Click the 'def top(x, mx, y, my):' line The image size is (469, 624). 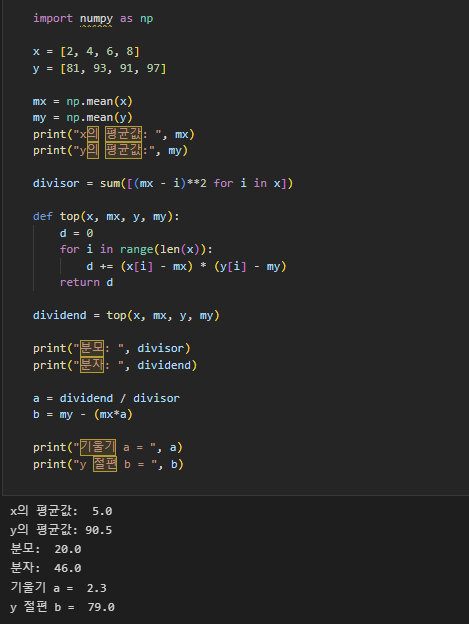point(106,216)
